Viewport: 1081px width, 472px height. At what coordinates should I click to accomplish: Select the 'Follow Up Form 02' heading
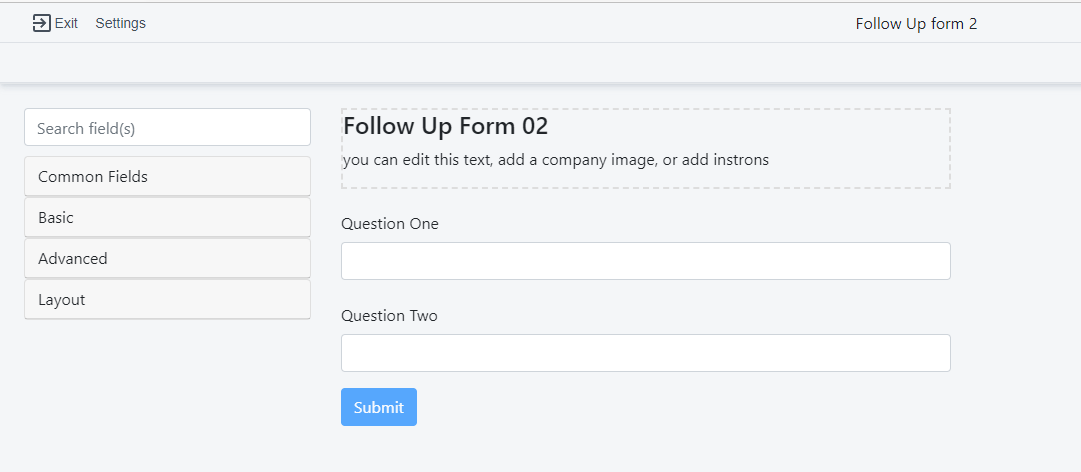pos(446,127)
